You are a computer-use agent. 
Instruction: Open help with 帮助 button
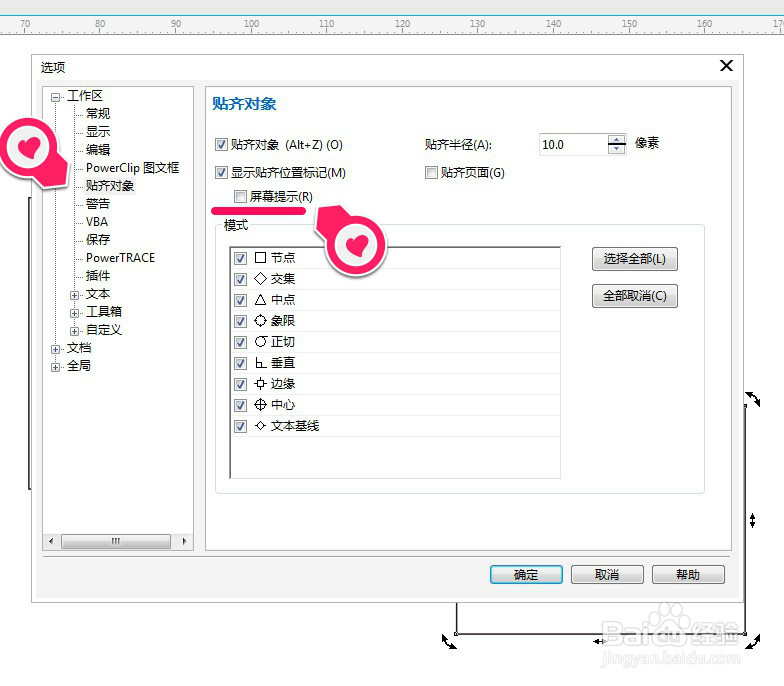[x=688, y=574]
